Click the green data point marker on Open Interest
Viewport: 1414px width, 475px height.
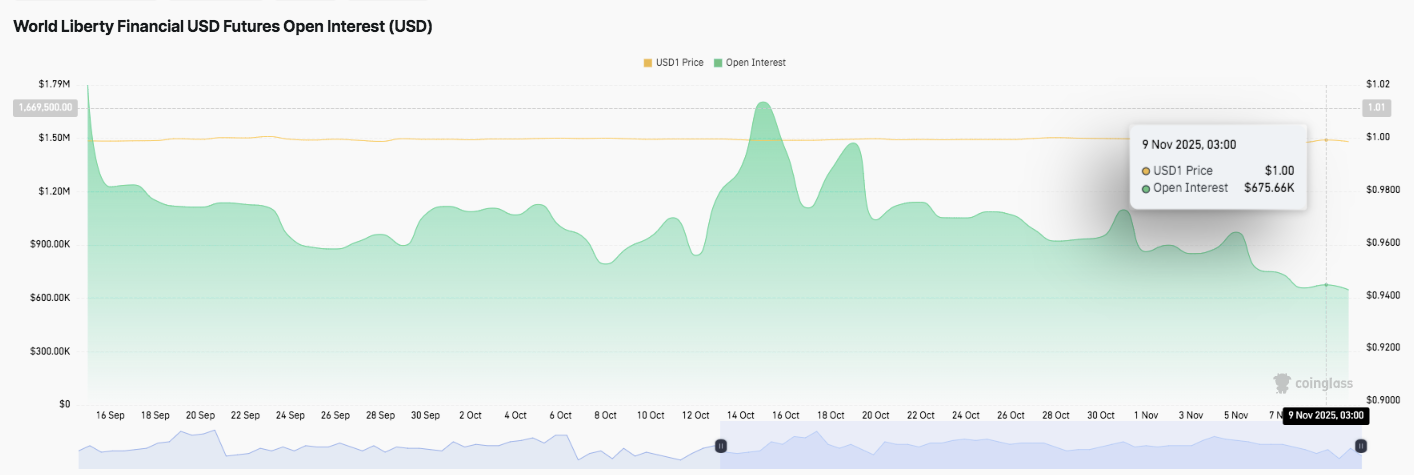tap(1326, 285)
